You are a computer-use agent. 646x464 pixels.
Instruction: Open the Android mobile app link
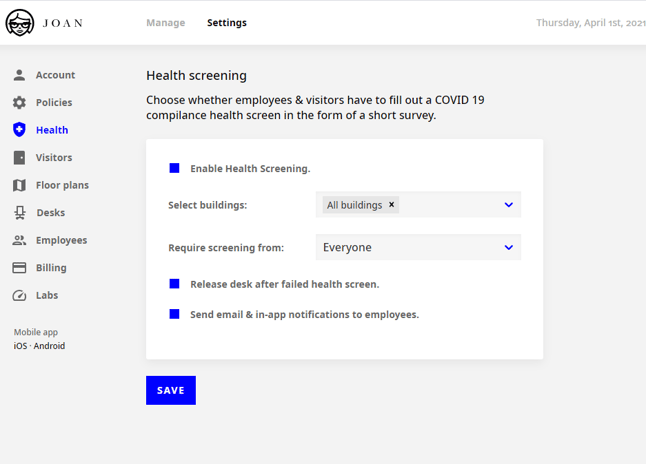click(x=49, y=346)
